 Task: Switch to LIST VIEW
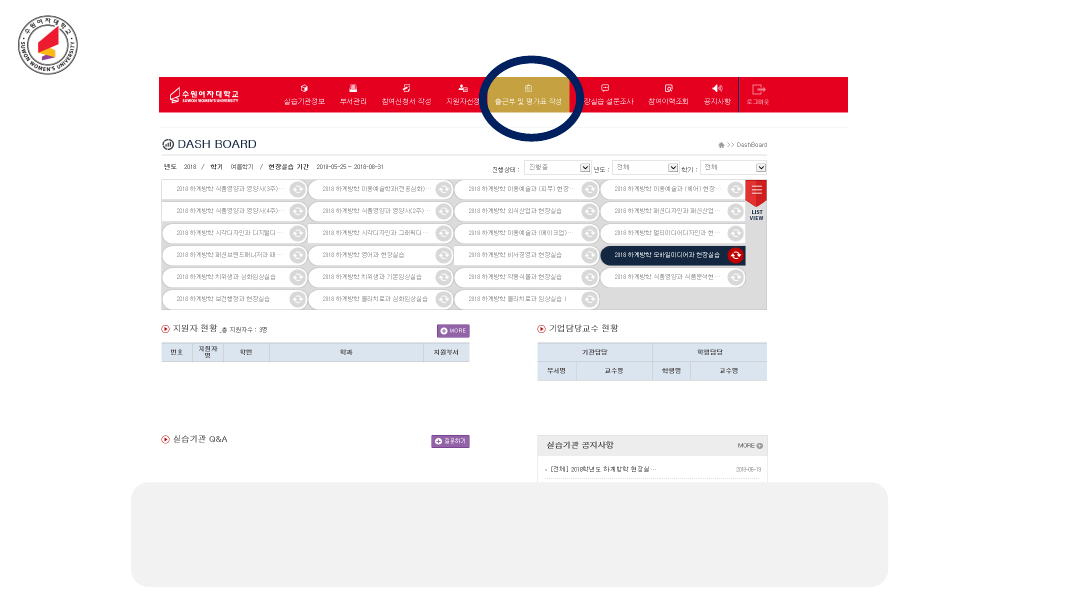point(756,200)
